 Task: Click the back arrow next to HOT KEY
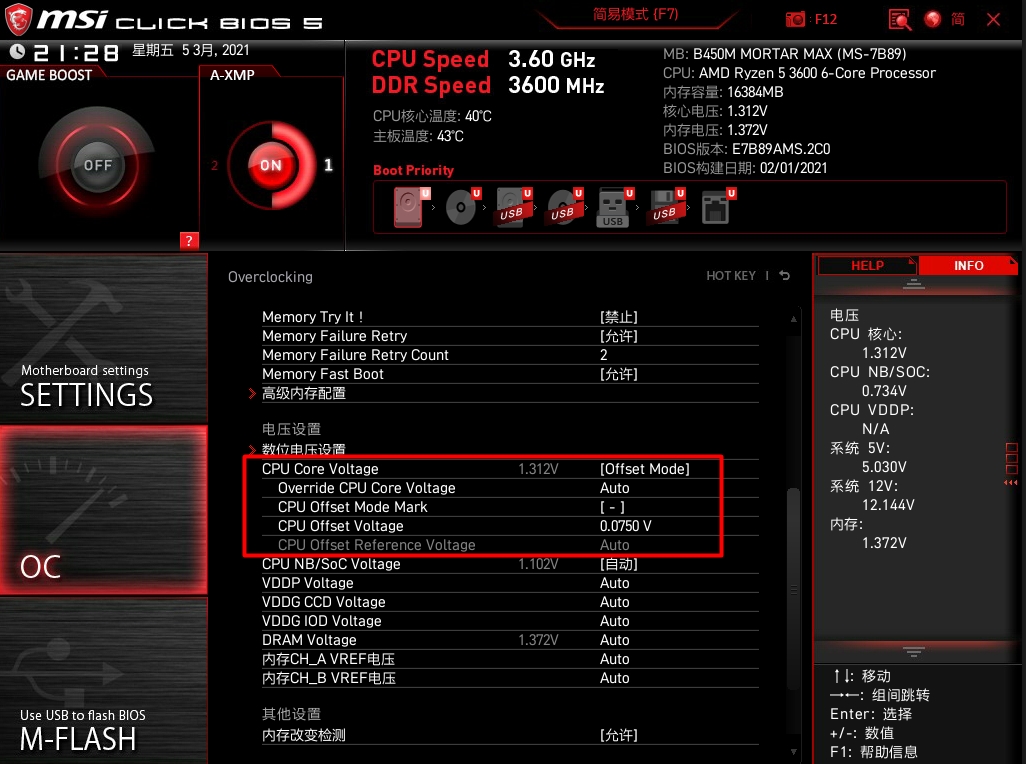click(x=785, y=275)
